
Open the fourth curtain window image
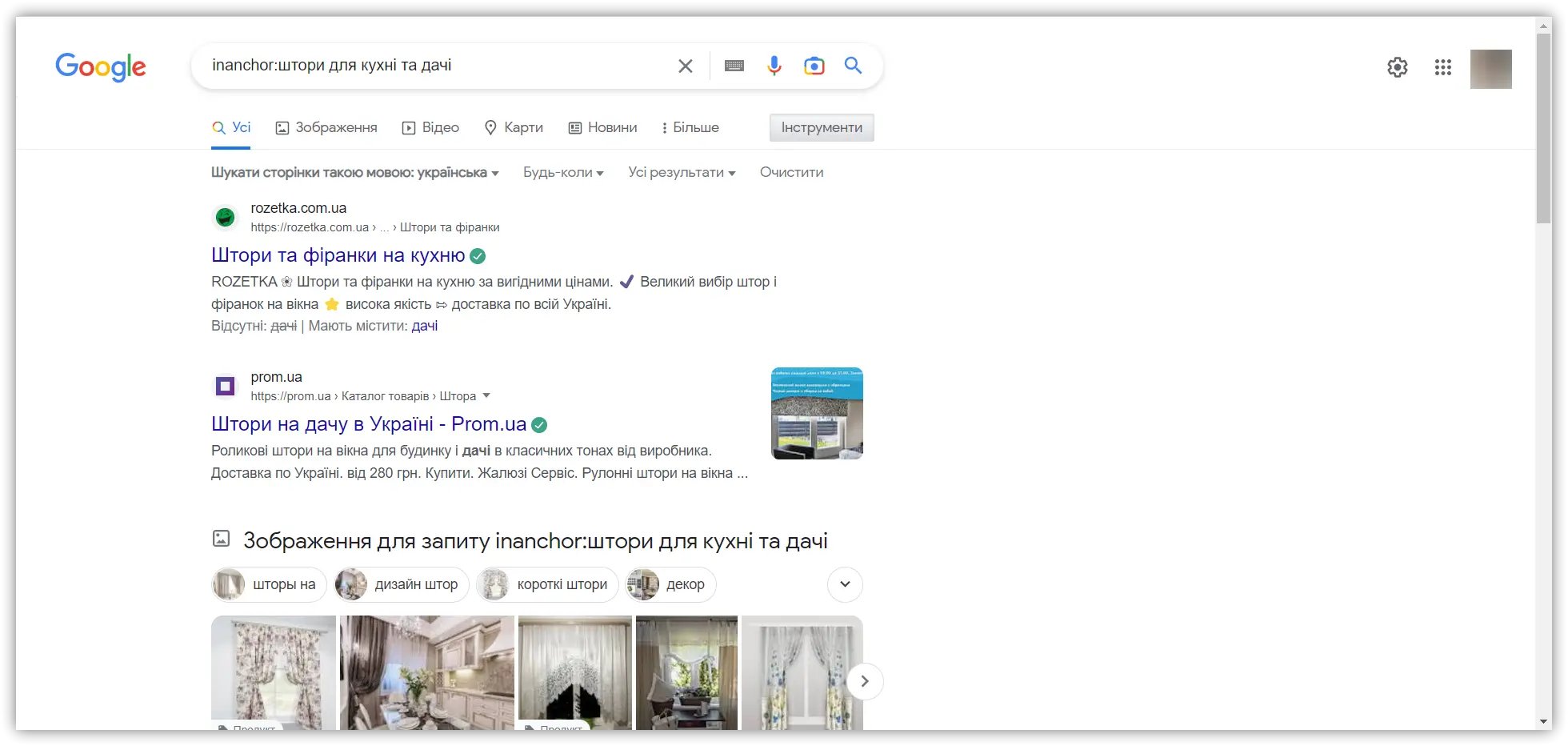[x=686, y=672]
